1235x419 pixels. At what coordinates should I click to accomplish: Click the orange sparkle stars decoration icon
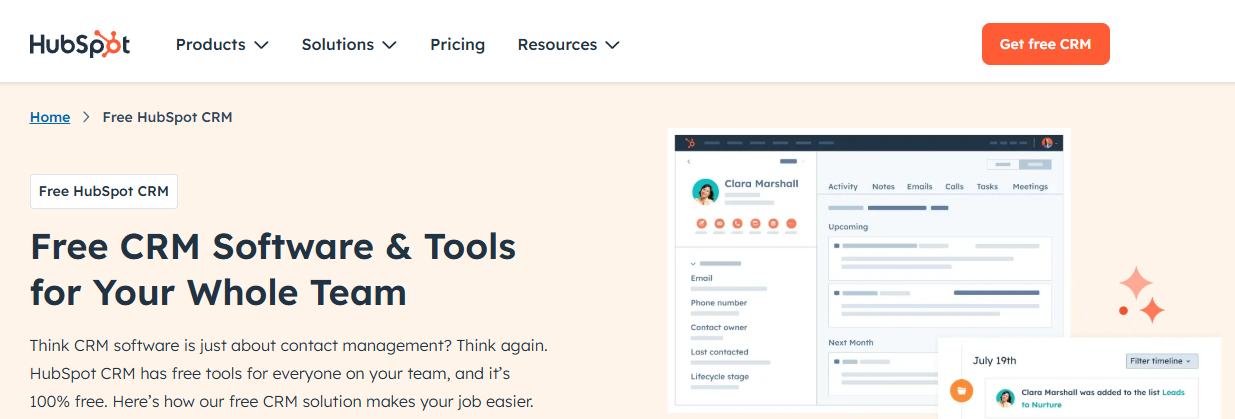coord(1141,296)
